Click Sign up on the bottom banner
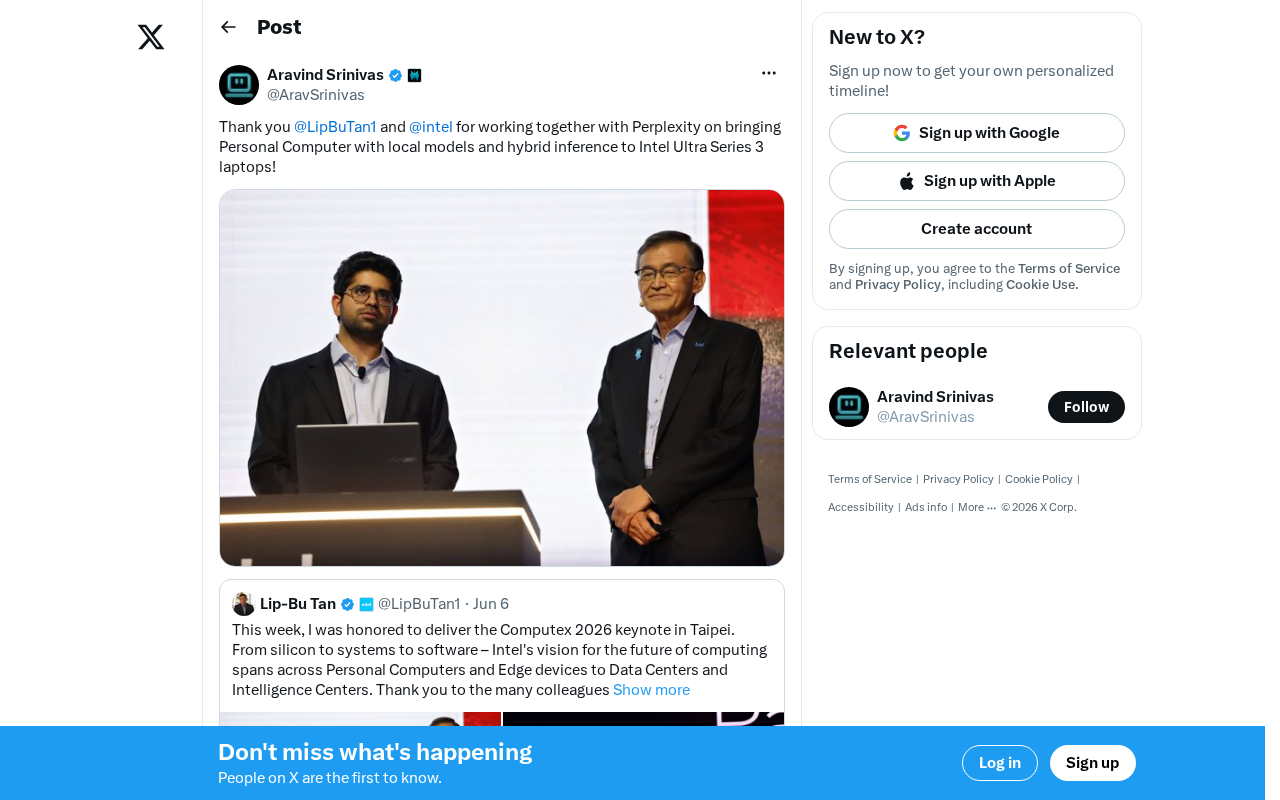The height and width of the screenshot is (800, 1280). (1093, 763)
